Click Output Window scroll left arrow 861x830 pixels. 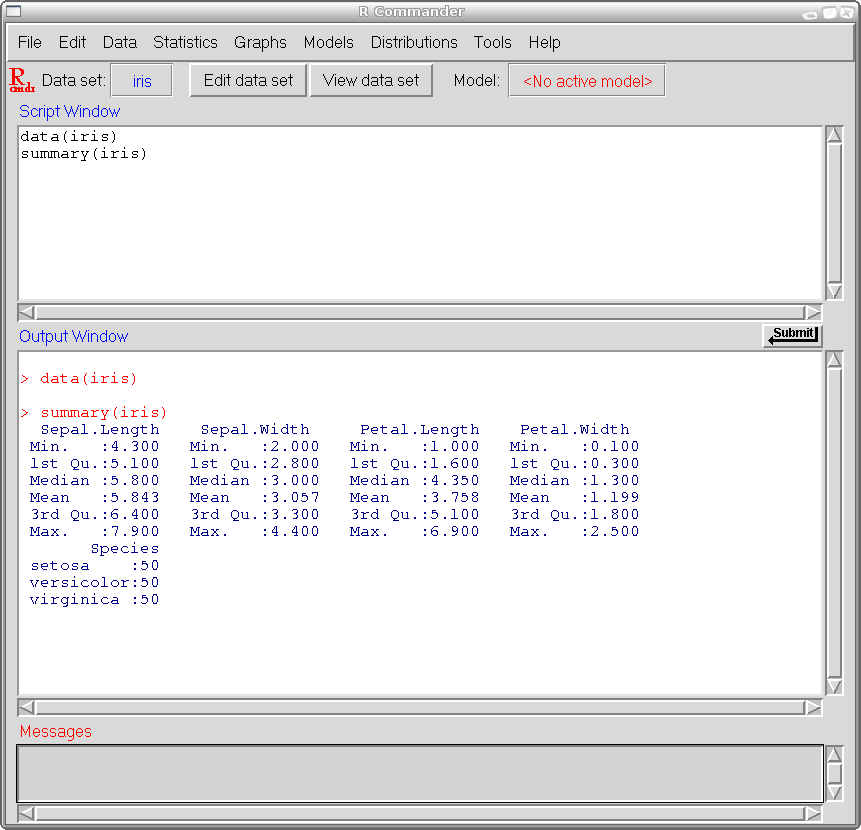(x=27, y=707)
